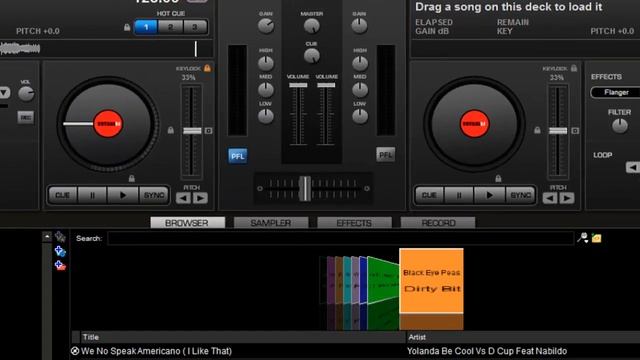Screen dimensions: 640x360
Task: Open dropdown arrow beside VOL knob
Action: pos(4,93)
